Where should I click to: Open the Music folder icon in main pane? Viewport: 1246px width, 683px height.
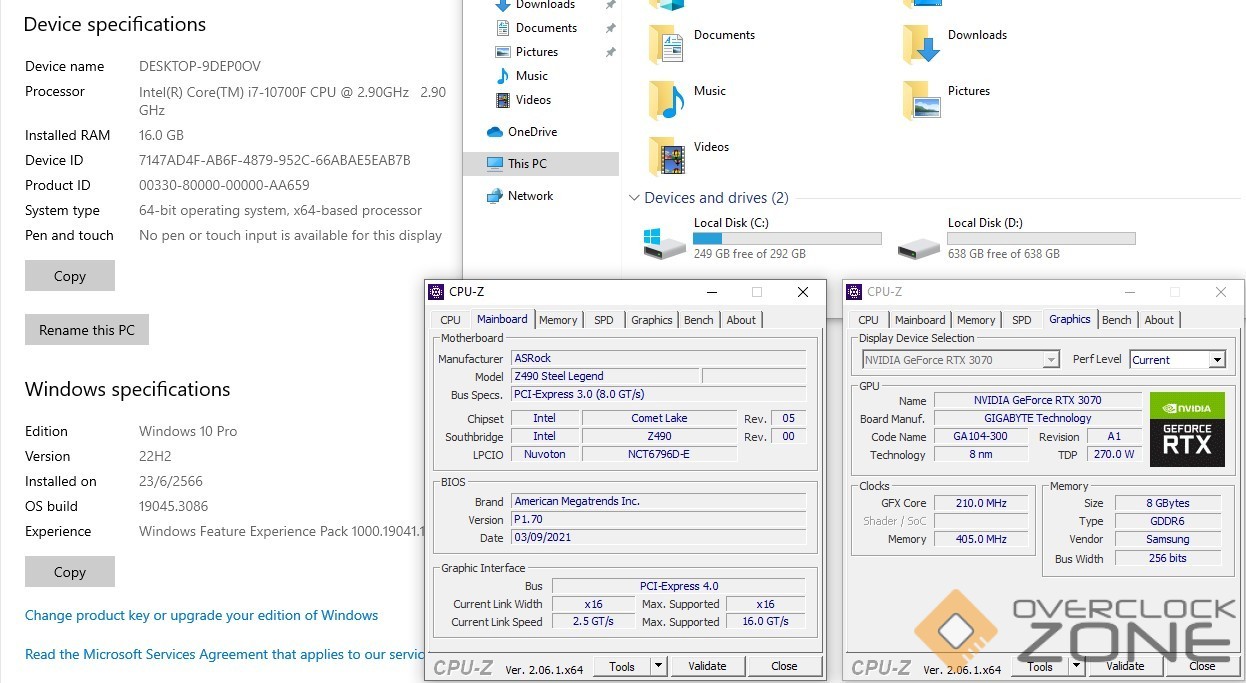[x=666, y=100]
